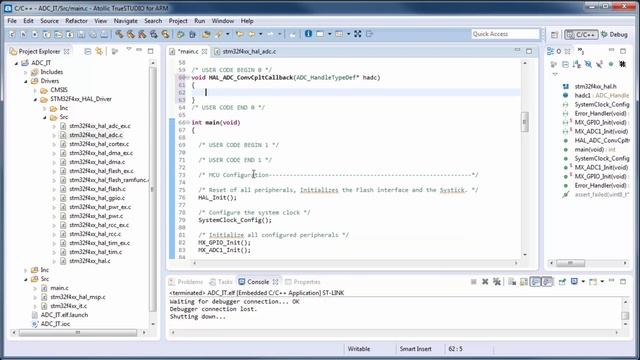Open Display Selected Console dropdown arrow
640x360 pixels.
point(582,282)
